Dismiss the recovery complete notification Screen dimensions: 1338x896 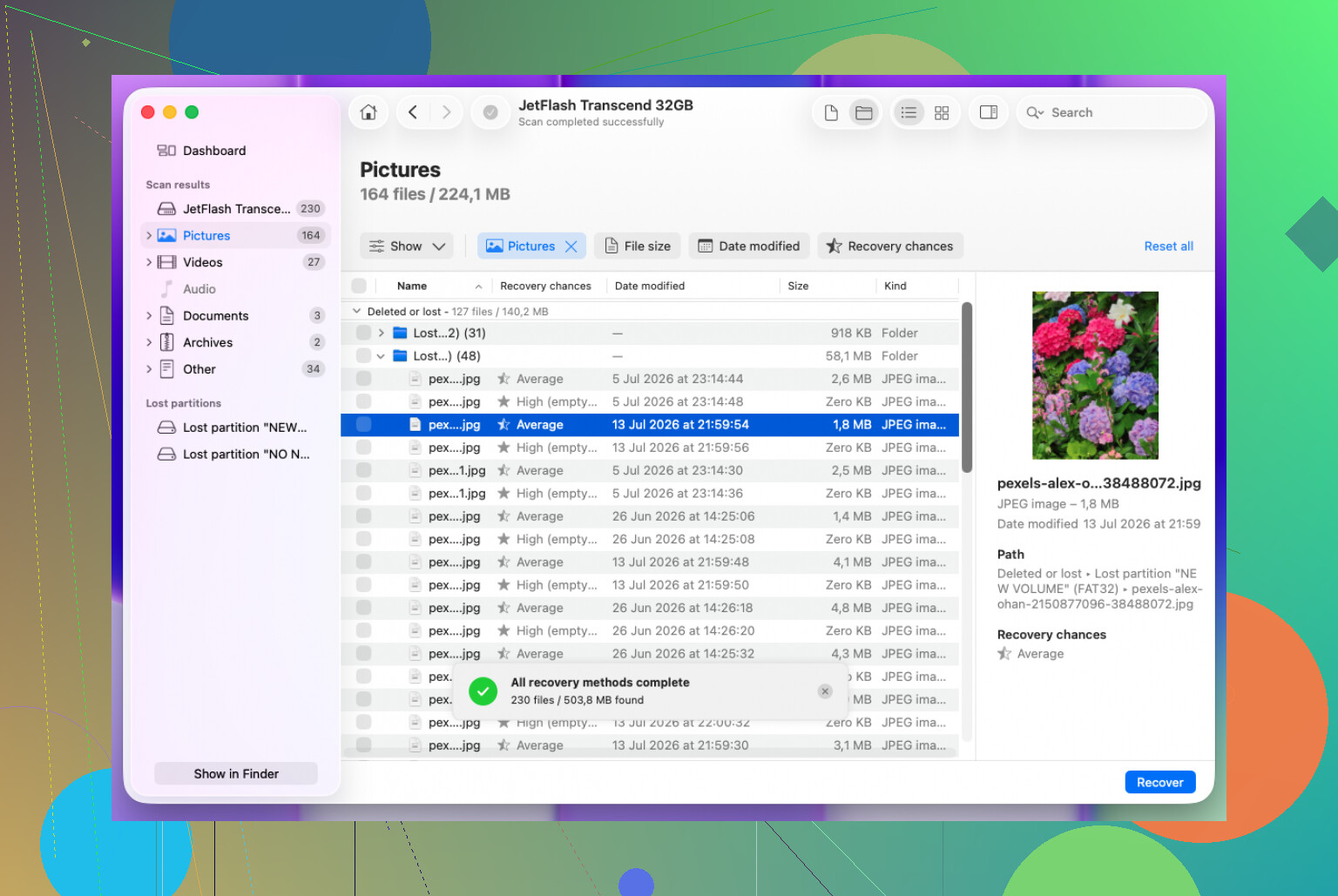point(825,691)
